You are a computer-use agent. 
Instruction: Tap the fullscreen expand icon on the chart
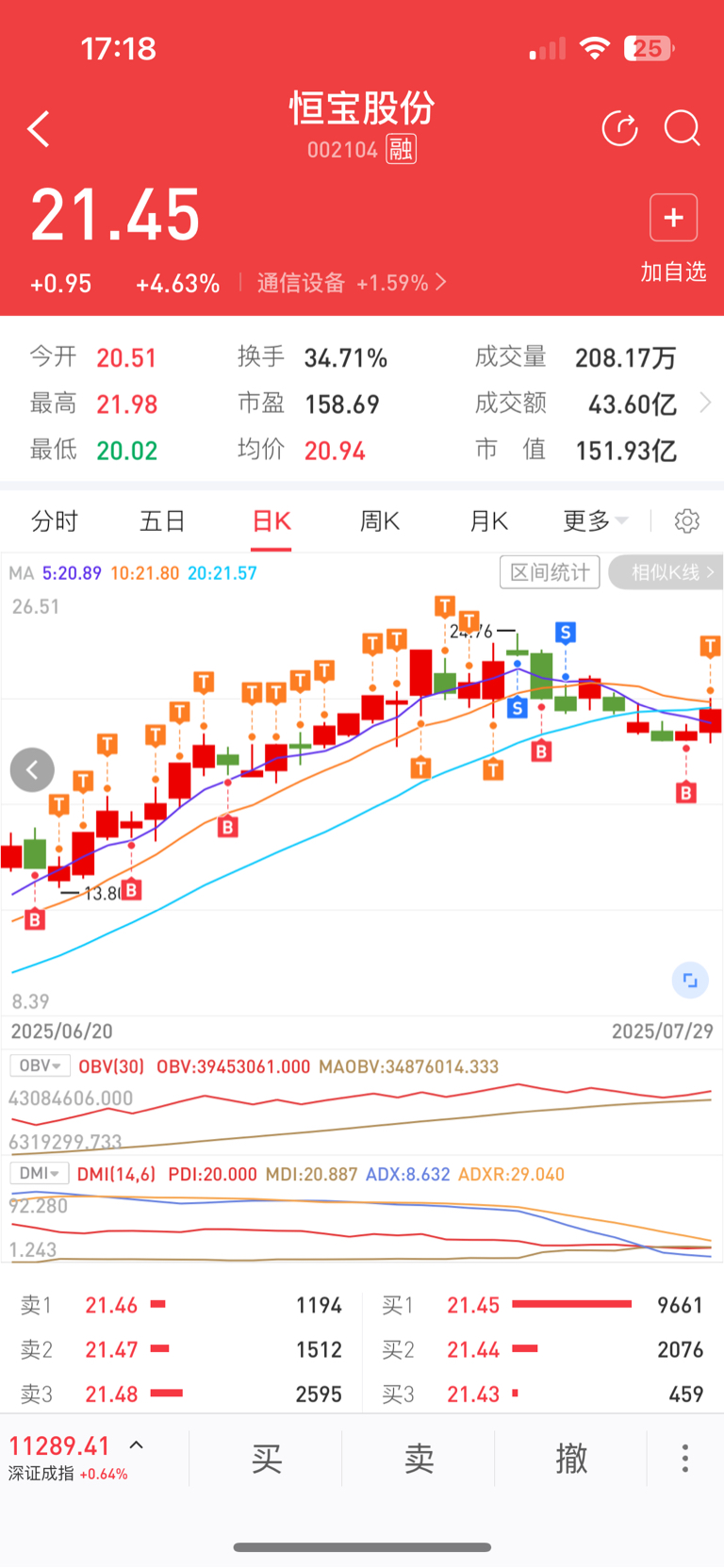pos(690,981)
